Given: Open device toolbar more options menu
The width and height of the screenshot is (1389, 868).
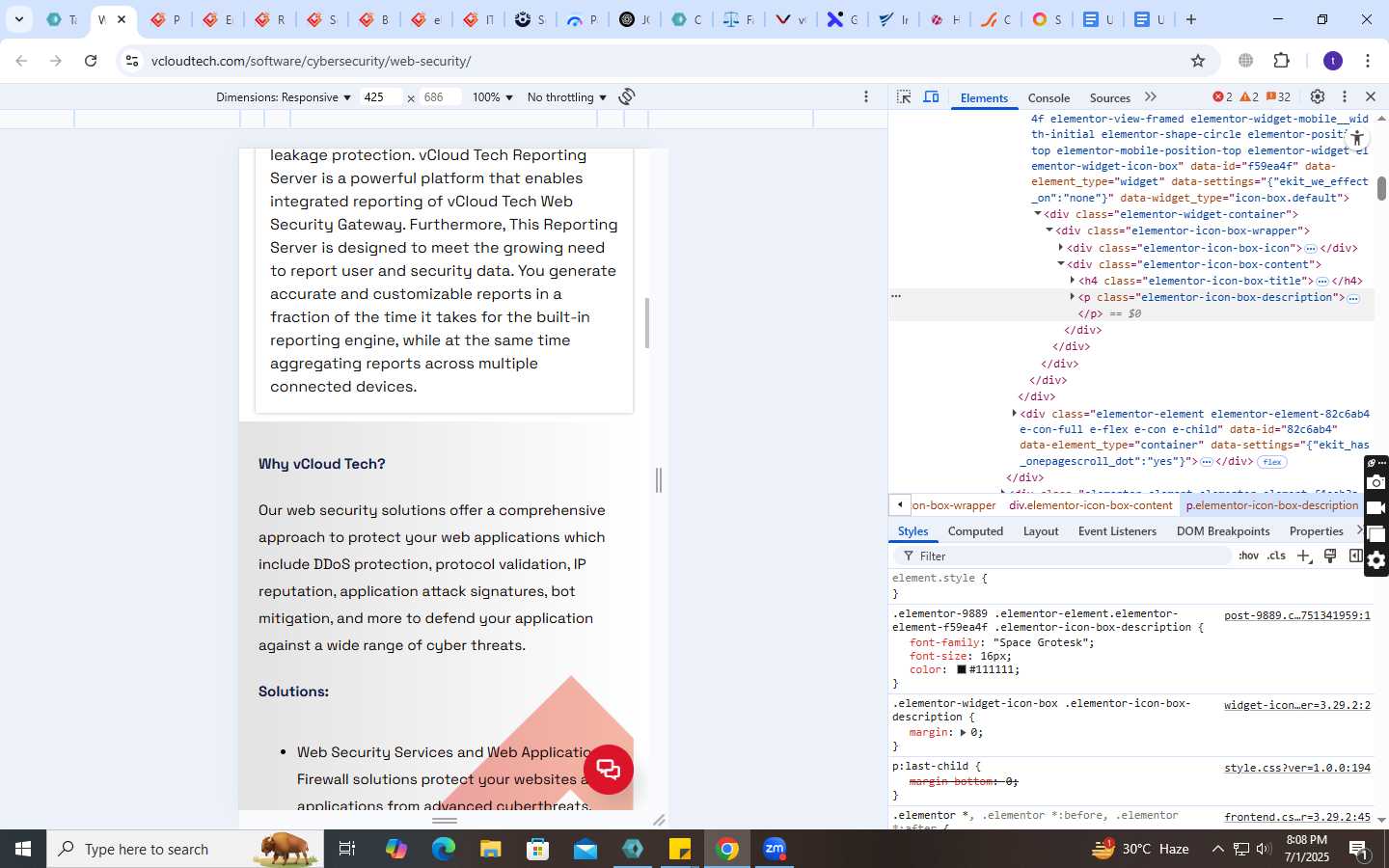Looking at the screenshot, I should click(866, 96).
